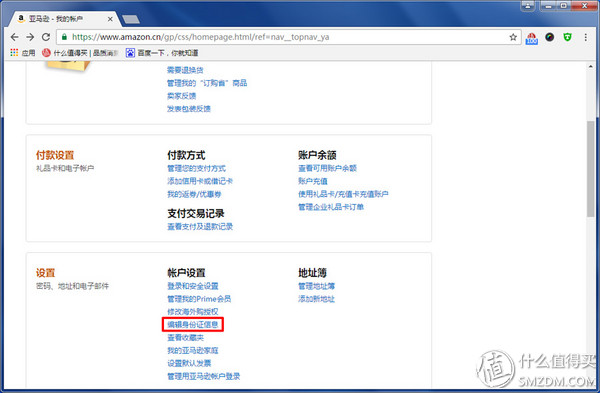This screenshot has width=600, height=393.
Task: Open 管理我的Prime会员 link
Action: coord(199,299)
